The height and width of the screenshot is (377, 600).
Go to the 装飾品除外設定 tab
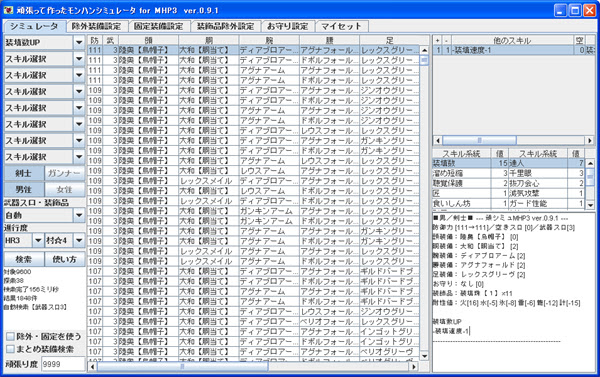click(x=225, y=26)
